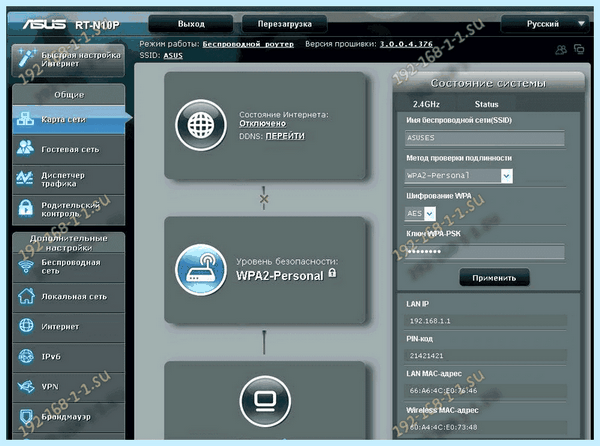Click the Родительский контроль padlock icon
Screen dimensions: 600x446
(26, 209)
